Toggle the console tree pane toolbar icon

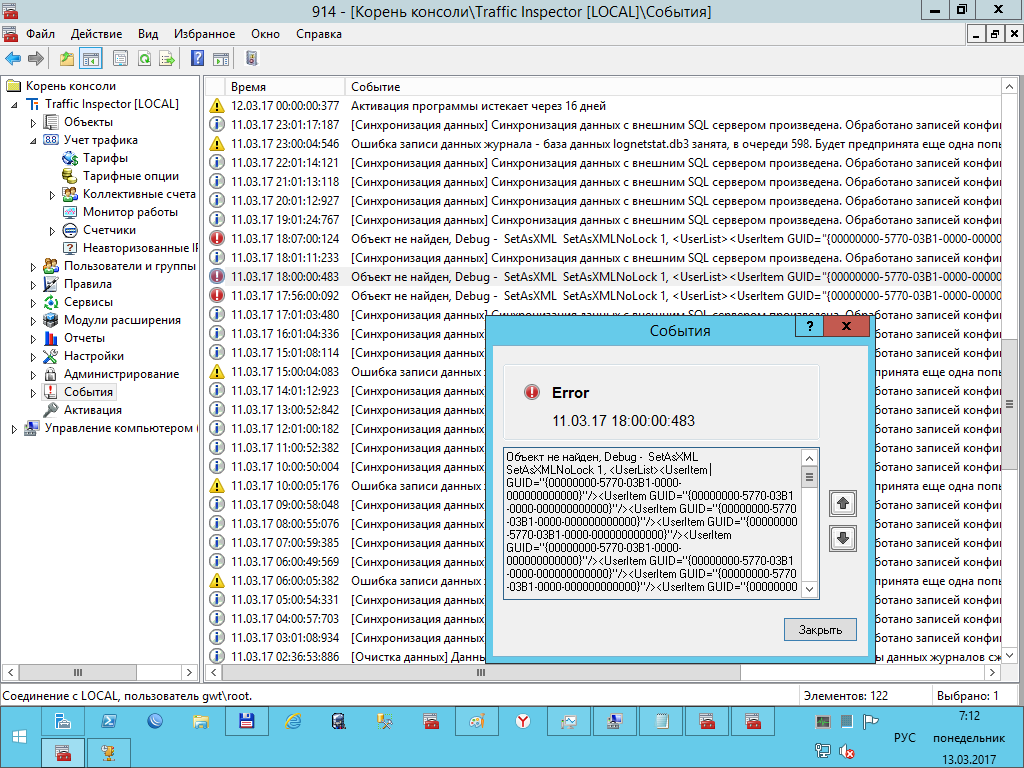point(91,59)
